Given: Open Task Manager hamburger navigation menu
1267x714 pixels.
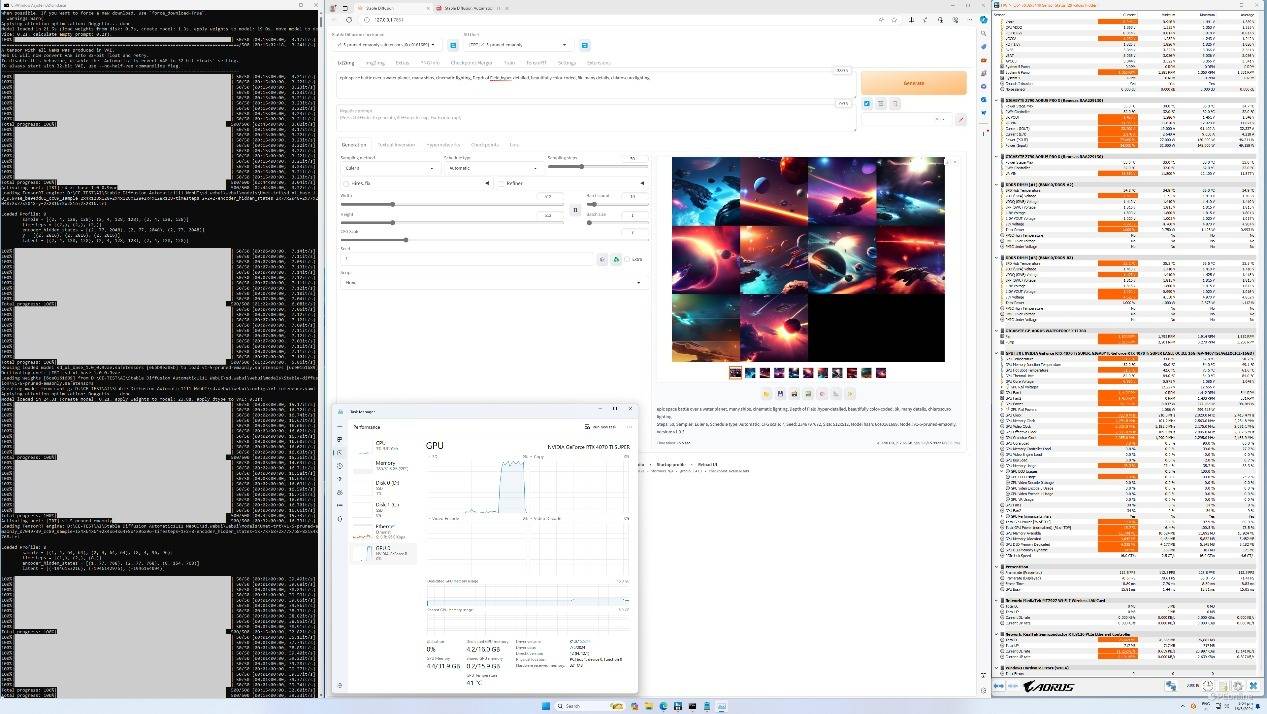Looking at the screenshot, I should 340,426.
